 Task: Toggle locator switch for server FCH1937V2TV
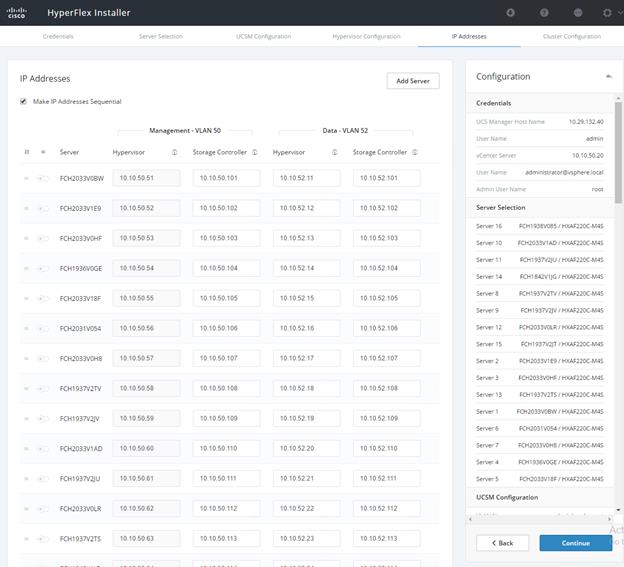(43, 388)
